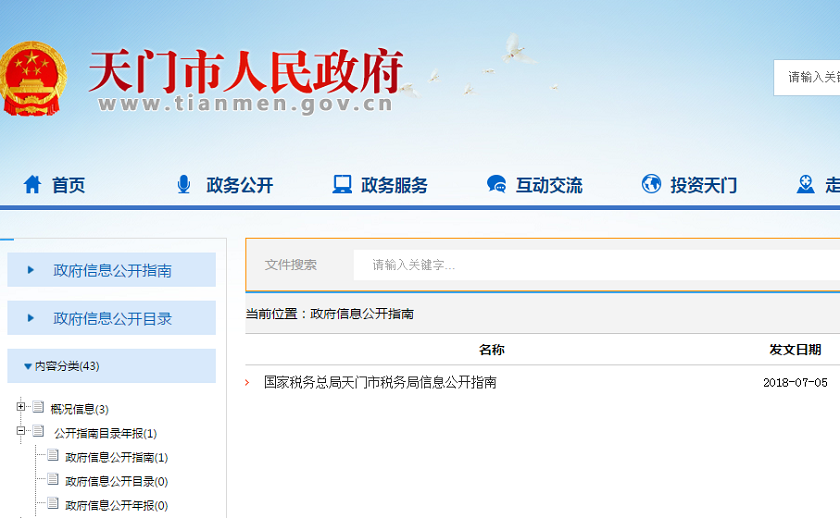Open 国家税务总局天门市税务局信息公开指南 link

380,382
